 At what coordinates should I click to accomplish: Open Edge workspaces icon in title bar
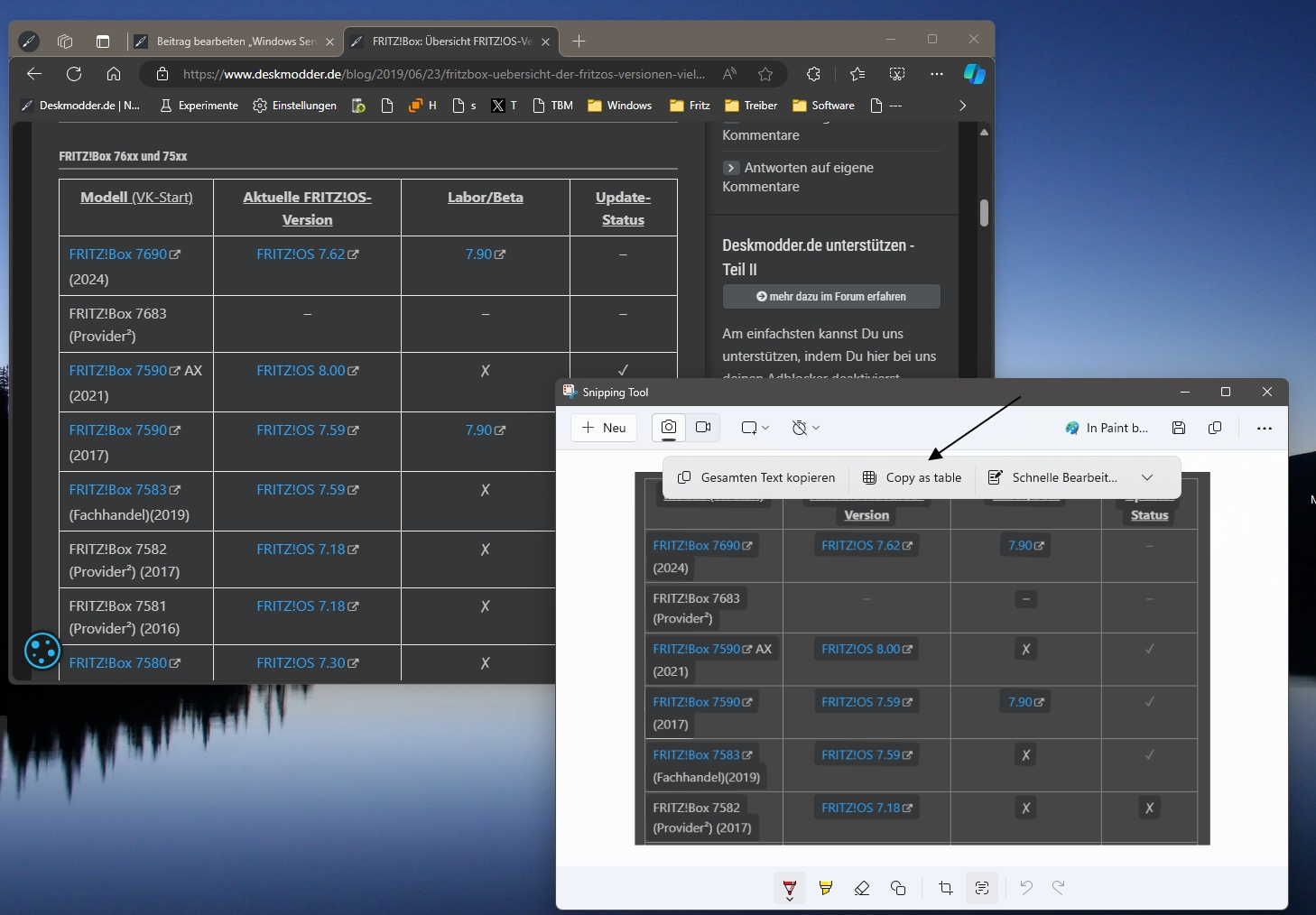pyautogui.click(x=65, y=41)
